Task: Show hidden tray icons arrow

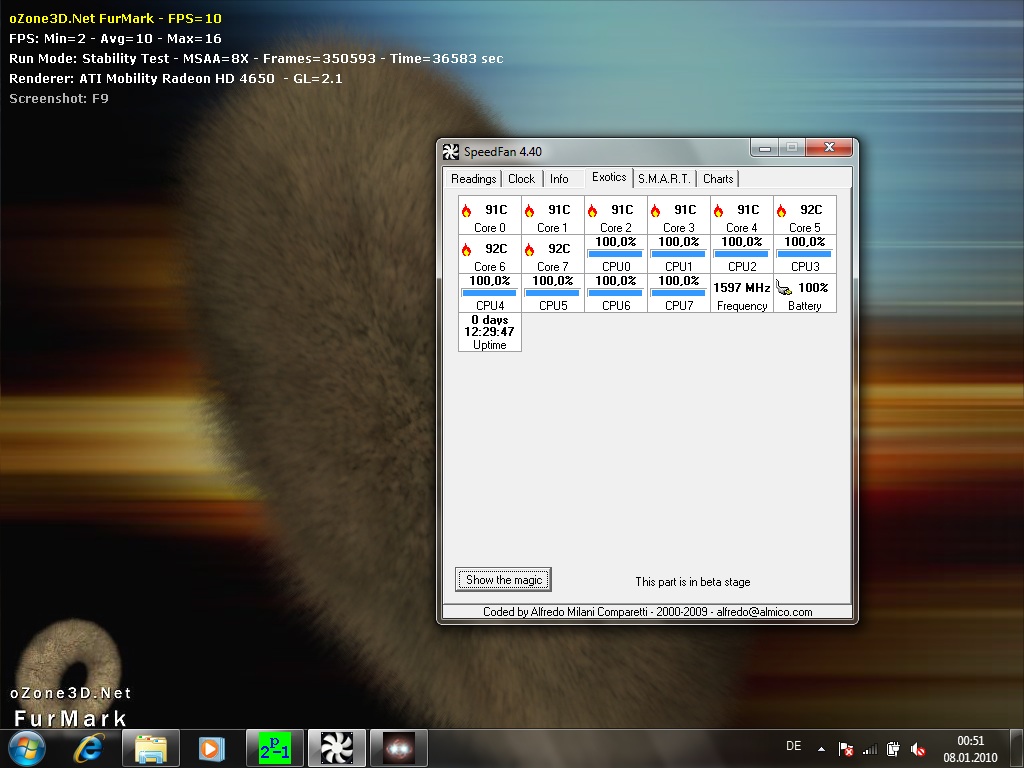Action: click(822, 749)
